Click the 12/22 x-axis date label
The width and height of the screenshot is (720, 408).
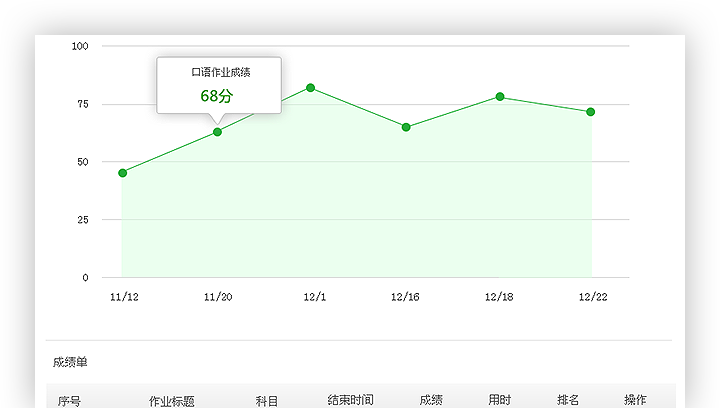pyautogui.click(x=593, y=297)
